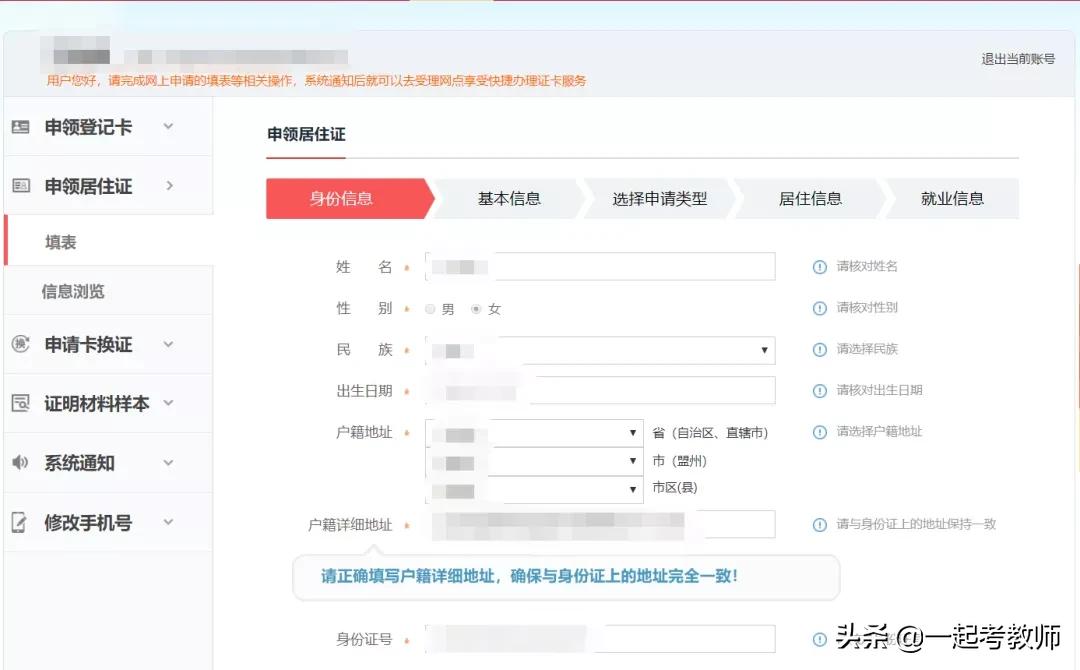Click the 系统通知 speaker icon
The width and height of the screenshot is (1080, 670).
point(22,462)
